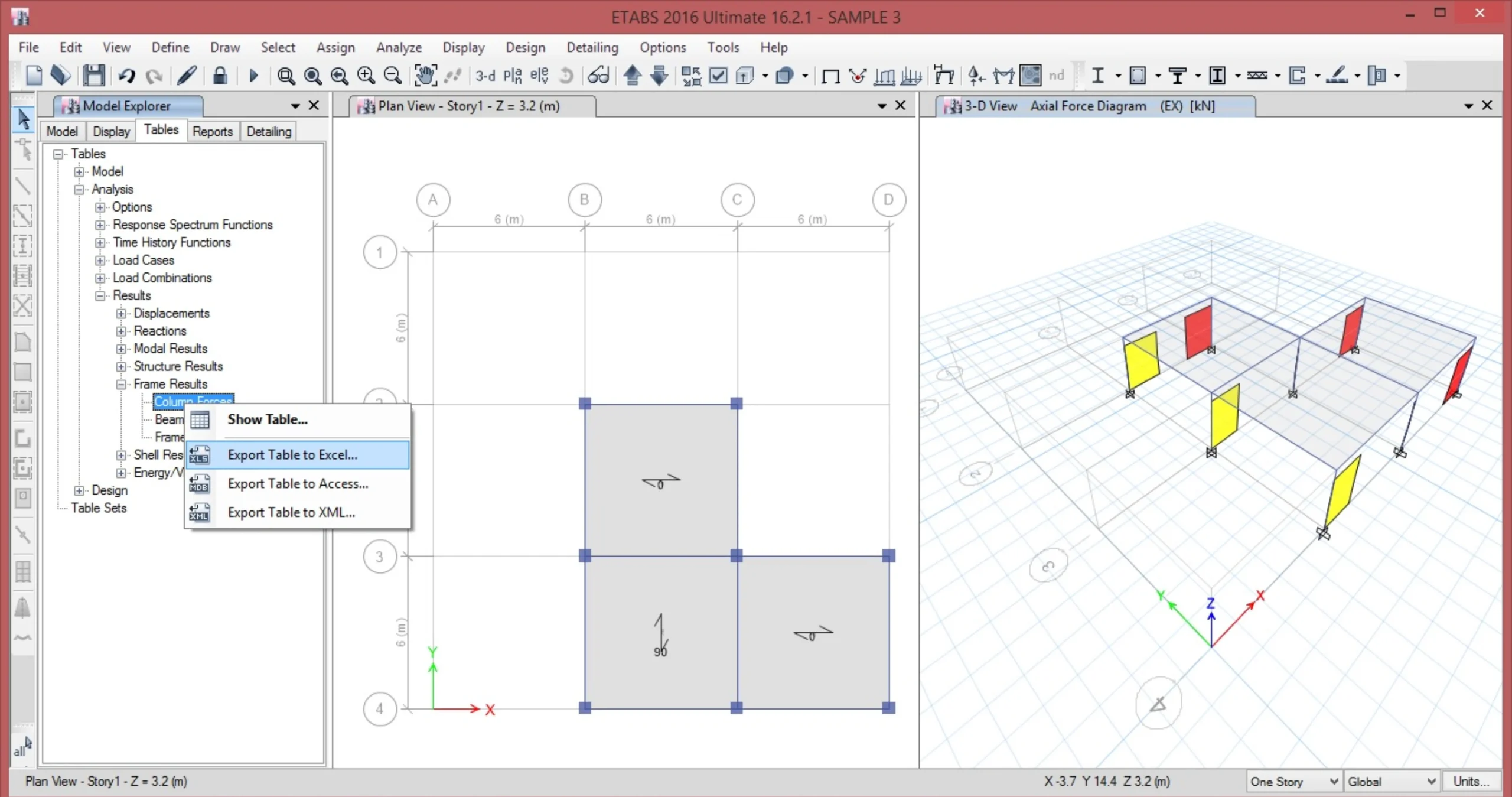1512x797 pixels.
Task: Select the Pan hand tool icon
Action: [425, 76]
